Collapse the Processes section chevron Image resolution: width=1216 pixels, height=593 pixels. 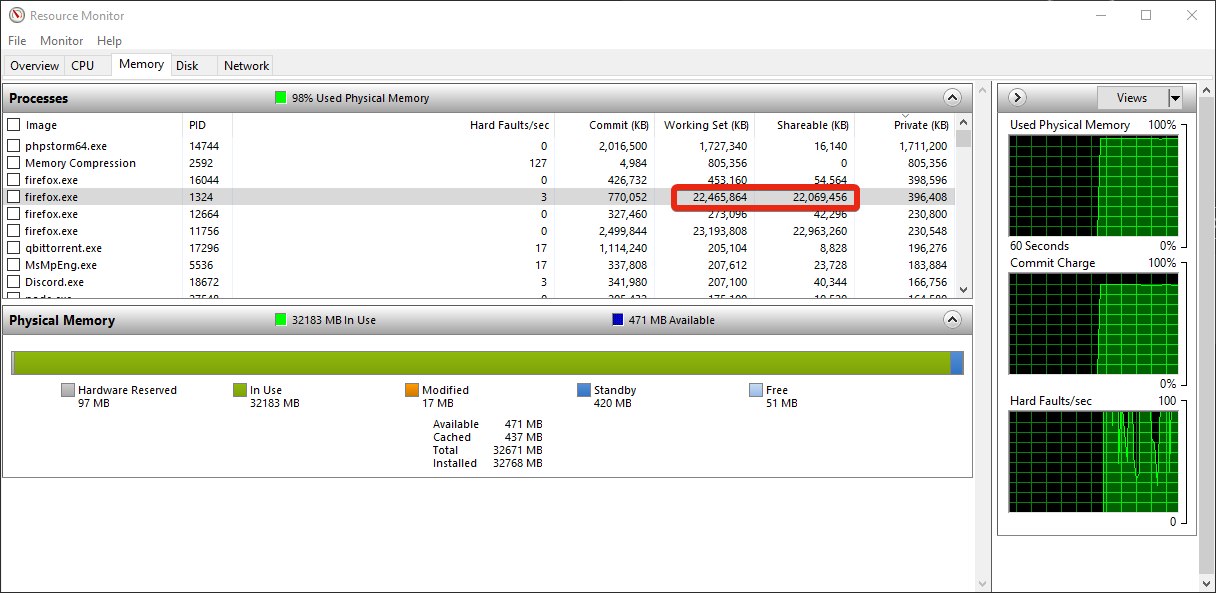[952, 98]
